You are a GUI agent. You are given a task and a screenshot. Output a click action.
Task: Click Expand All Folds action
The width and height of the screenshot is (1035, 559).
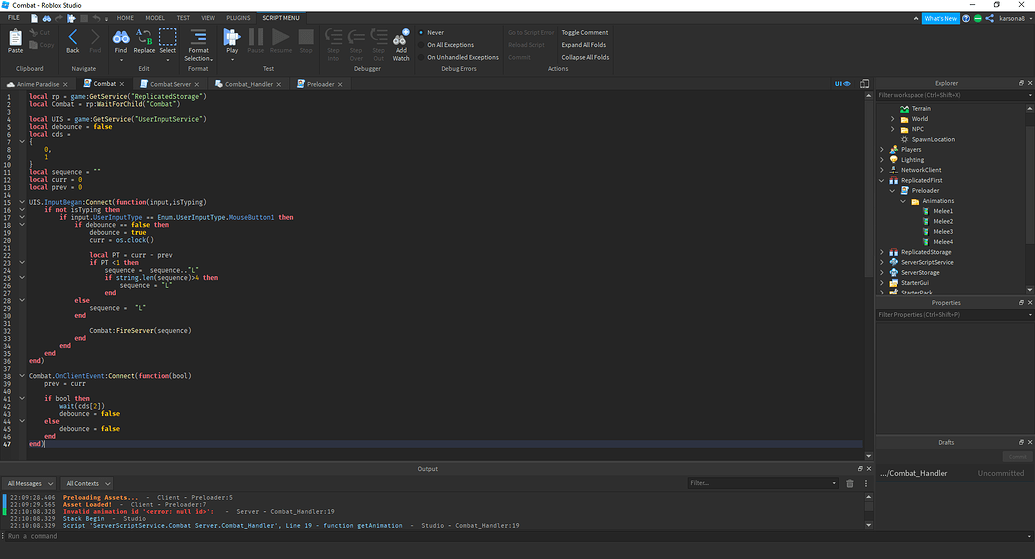tap(584, 45)
